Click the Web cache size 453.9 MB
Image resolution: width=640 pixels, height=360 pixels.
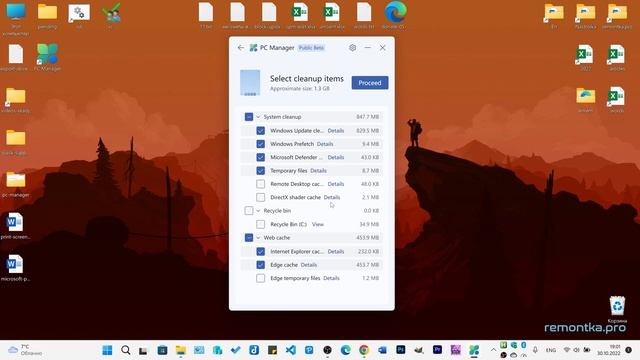coord(367,238)
